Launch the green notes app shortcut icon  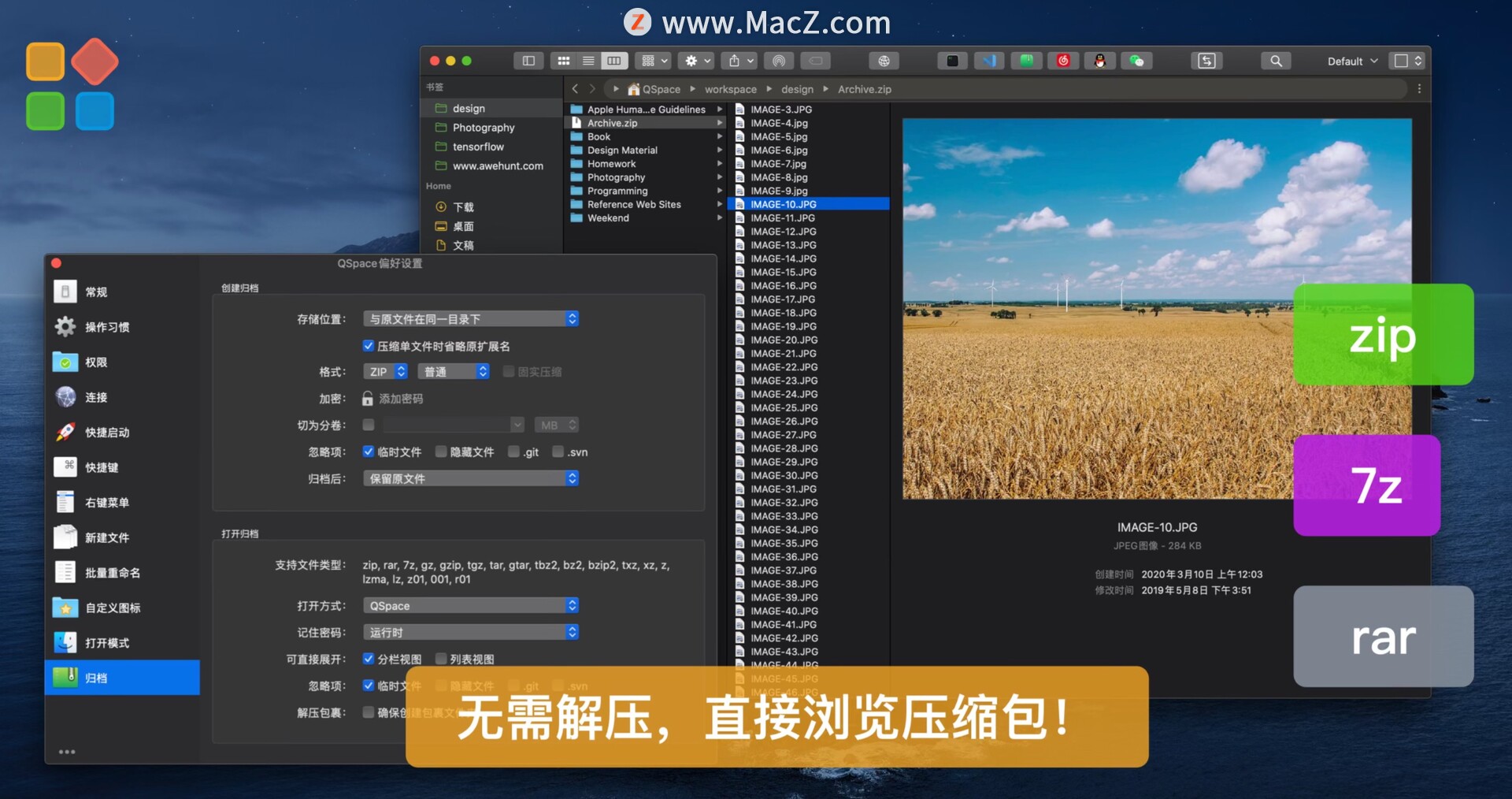click(x=1026, y=61)
